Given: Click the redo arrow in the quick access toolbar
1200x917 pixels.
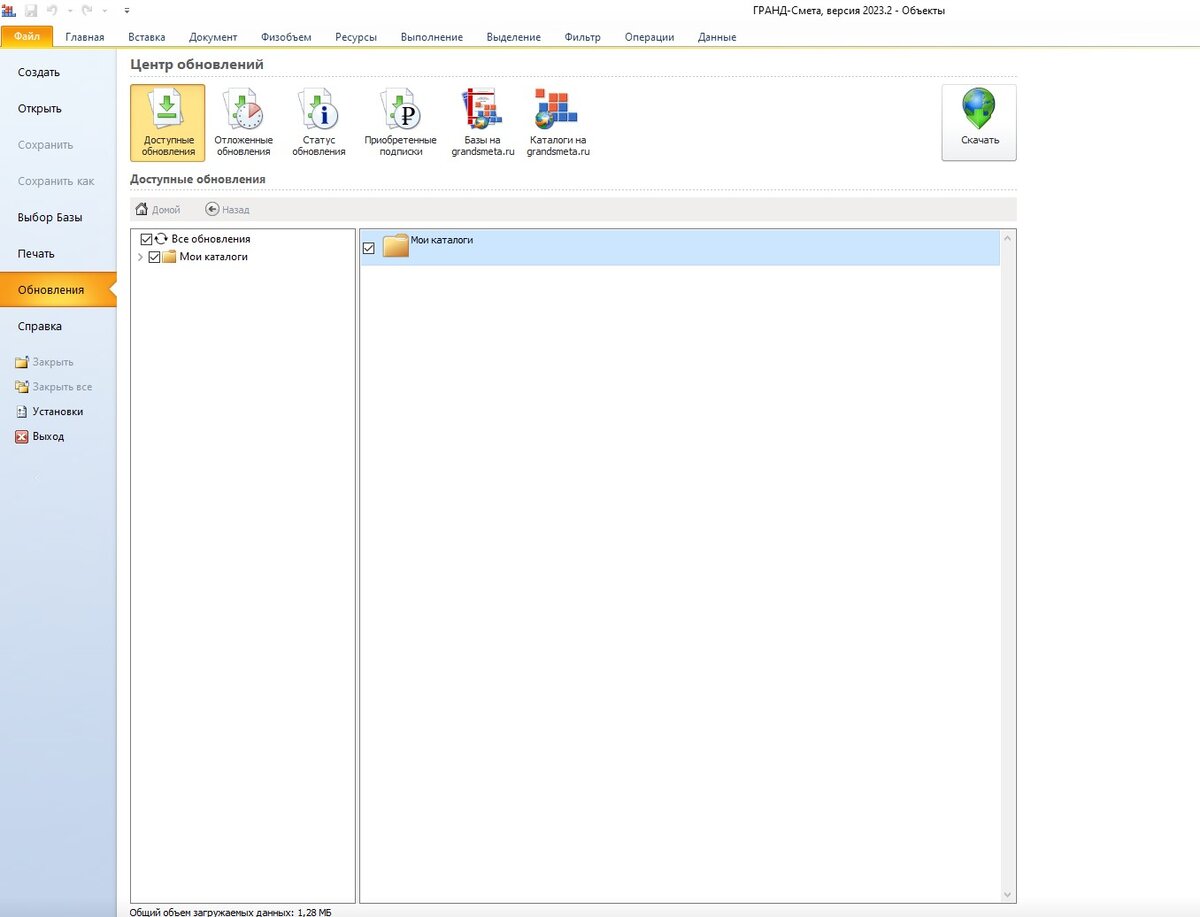Looking at the screenshot, I should pyautogui.click(x=87, y=10).
